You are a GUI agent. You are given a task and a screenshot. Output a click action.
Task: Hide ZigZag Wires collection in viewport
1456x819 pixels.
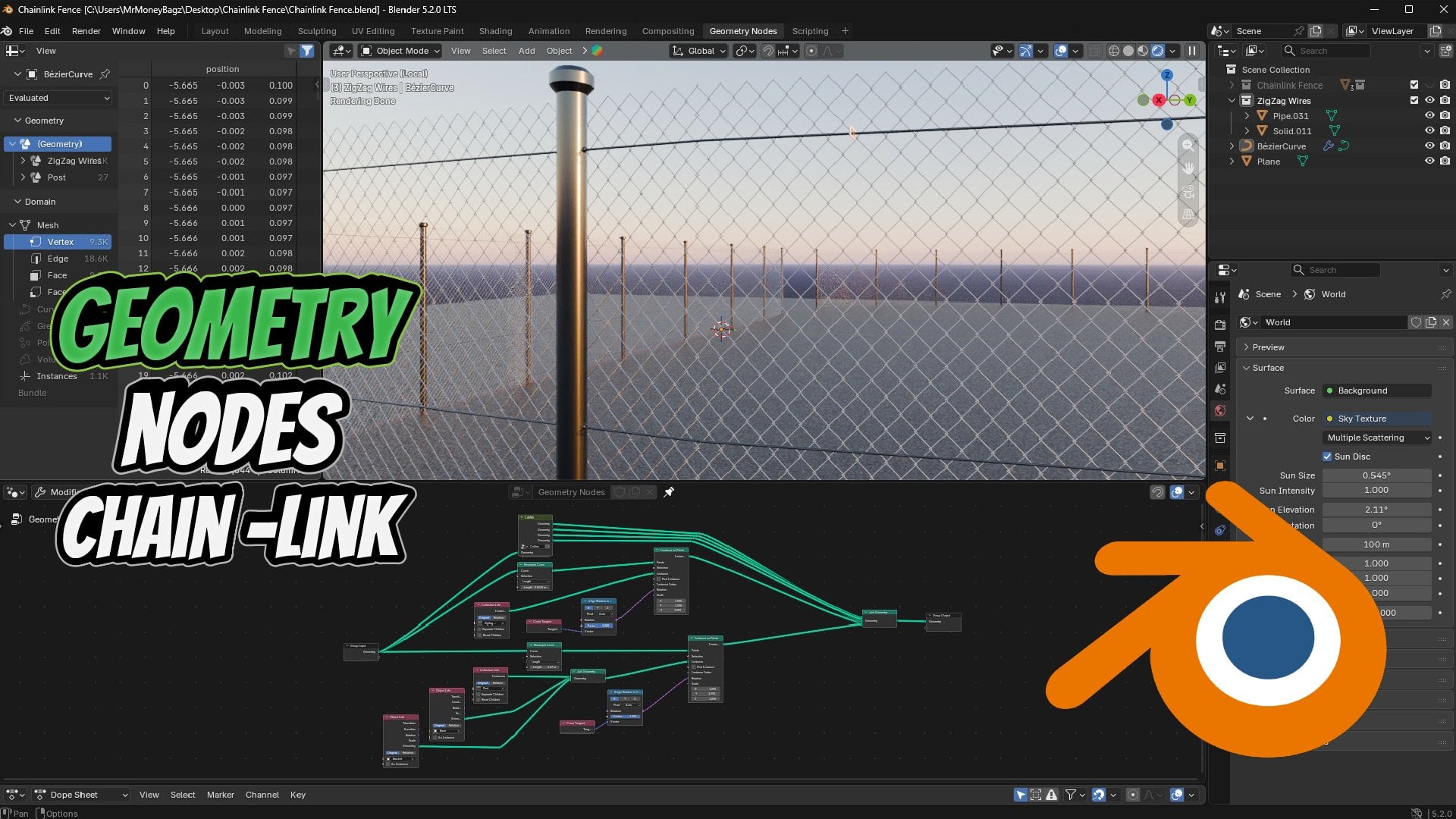pyautogui.click(x=1429, y=100)
